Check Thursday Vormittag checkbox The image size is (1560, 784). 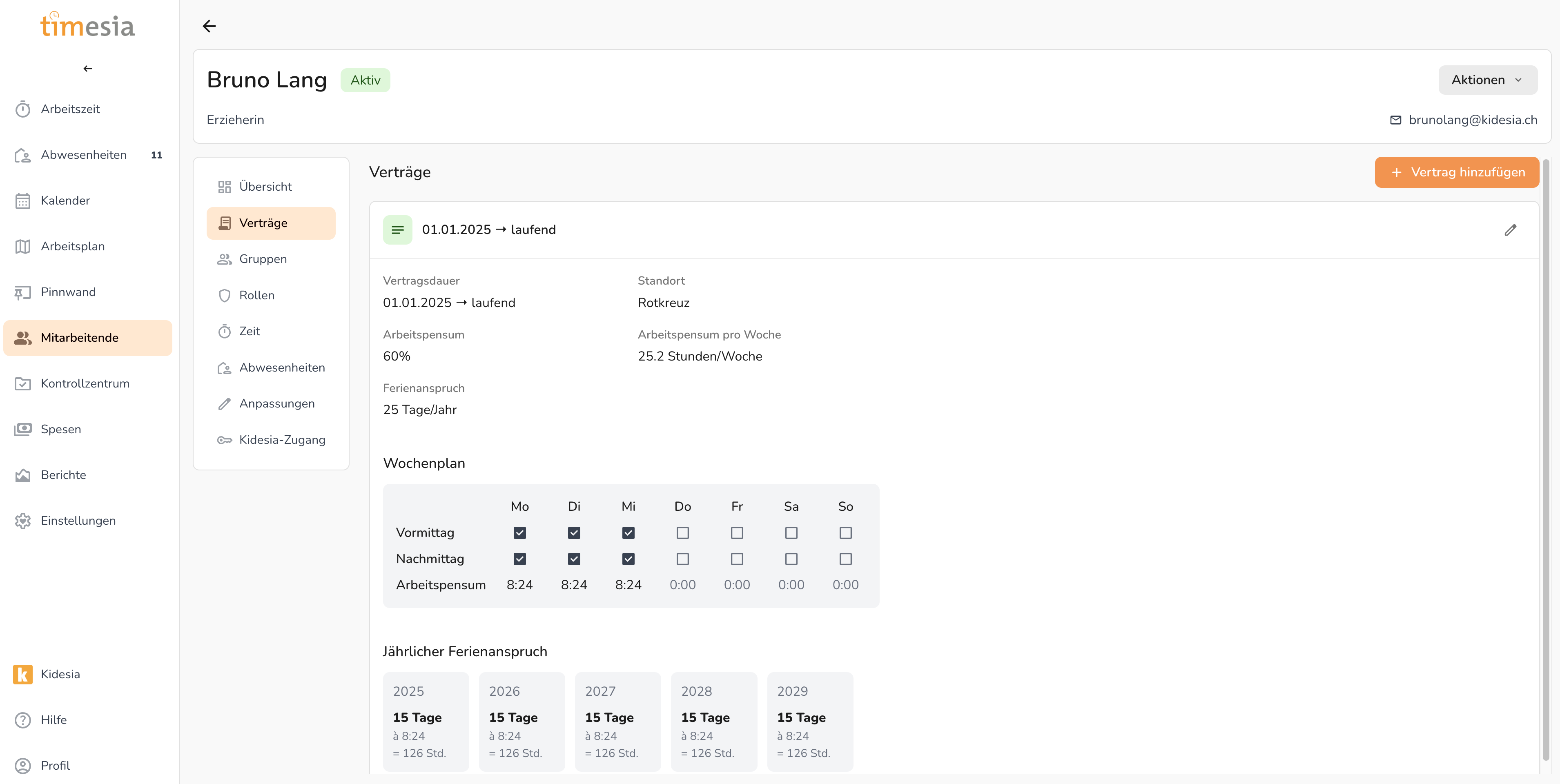point(682,533)
